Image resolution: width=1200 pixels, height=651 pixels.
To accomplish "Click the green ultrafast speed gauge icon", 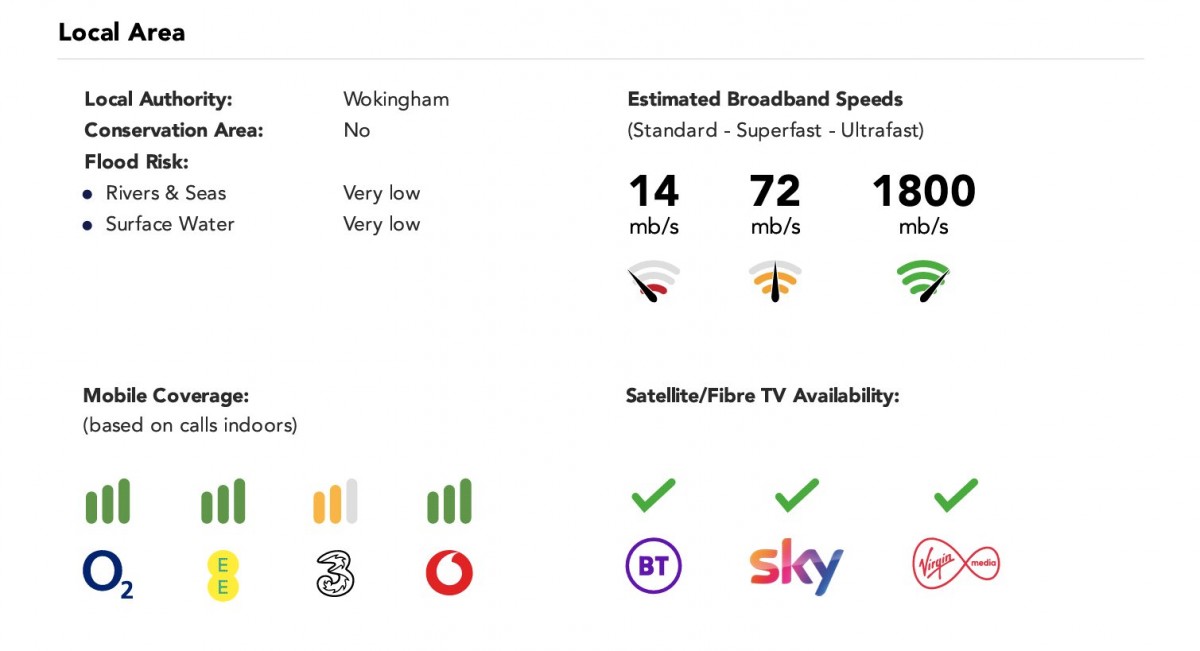I will [923, 281].
